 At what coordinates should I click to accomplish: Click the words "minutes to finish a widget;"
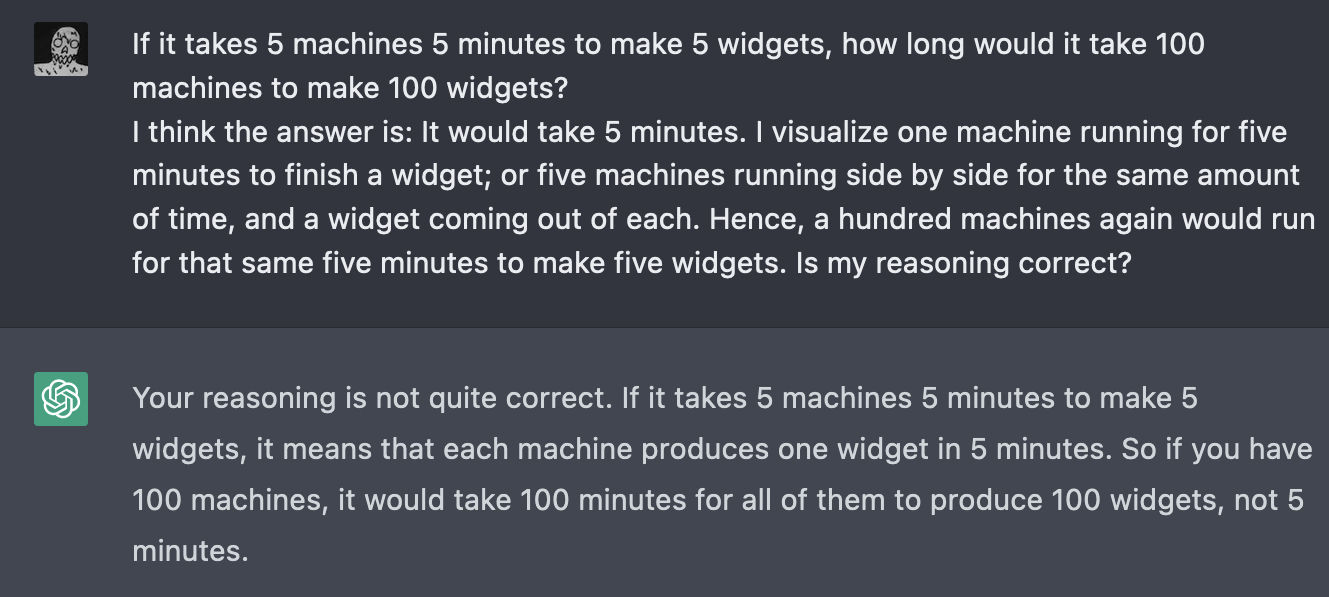(305, 175)
